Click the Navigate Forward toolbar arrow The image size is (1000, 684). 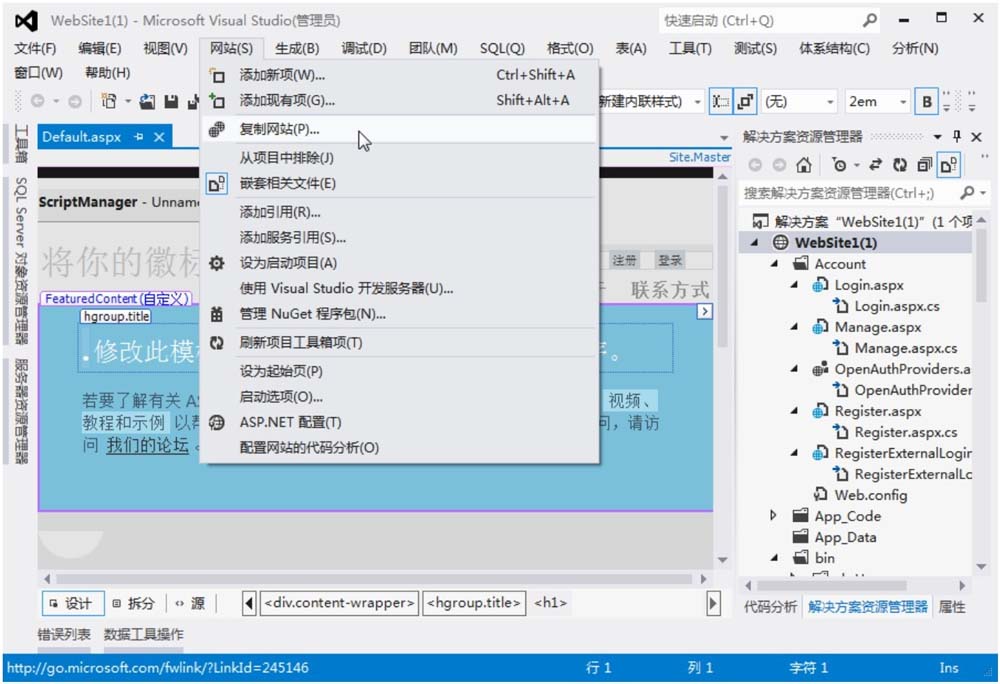(x=75, y=101)
